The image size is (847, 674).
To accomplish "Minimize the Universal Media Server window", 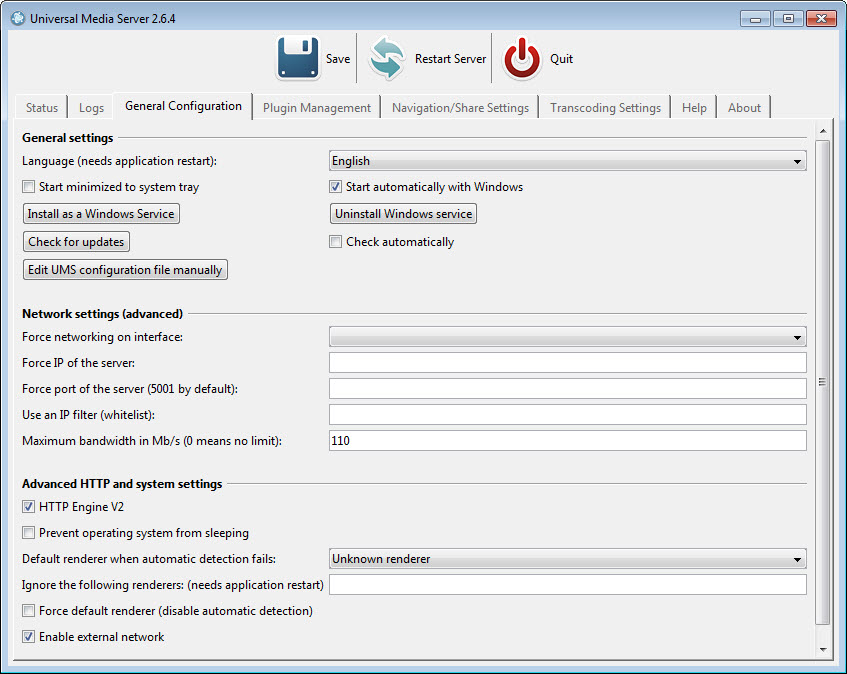I will [756, 19].
